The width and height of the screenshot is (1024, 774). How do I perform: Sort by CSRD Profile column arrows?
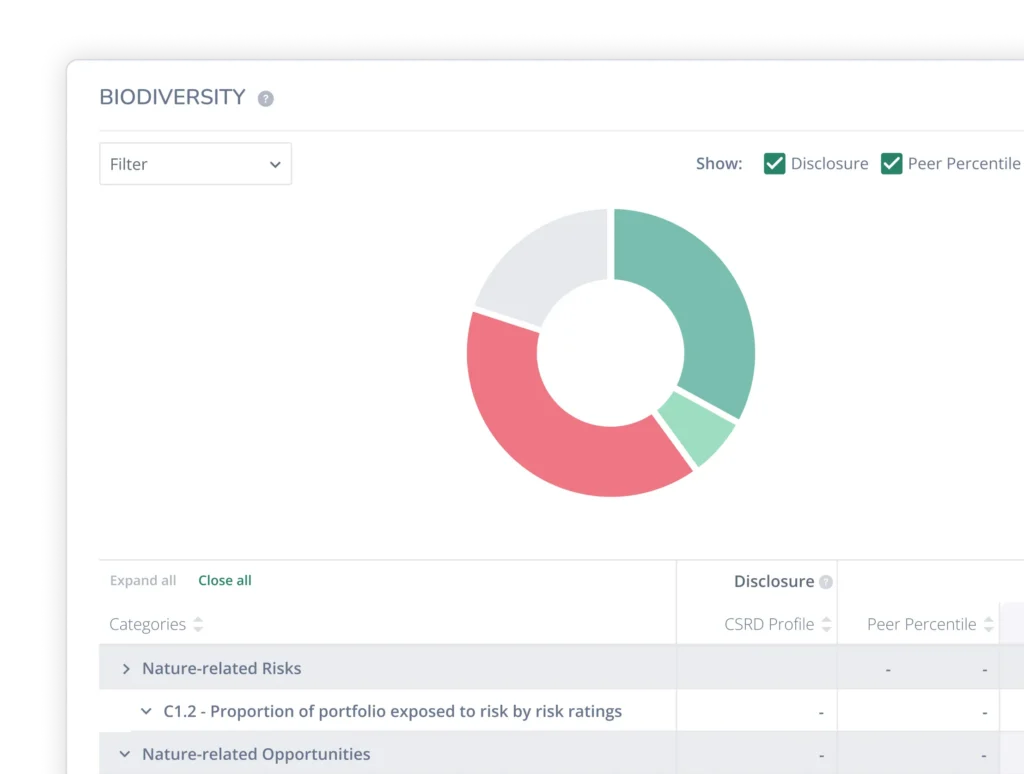826,624
